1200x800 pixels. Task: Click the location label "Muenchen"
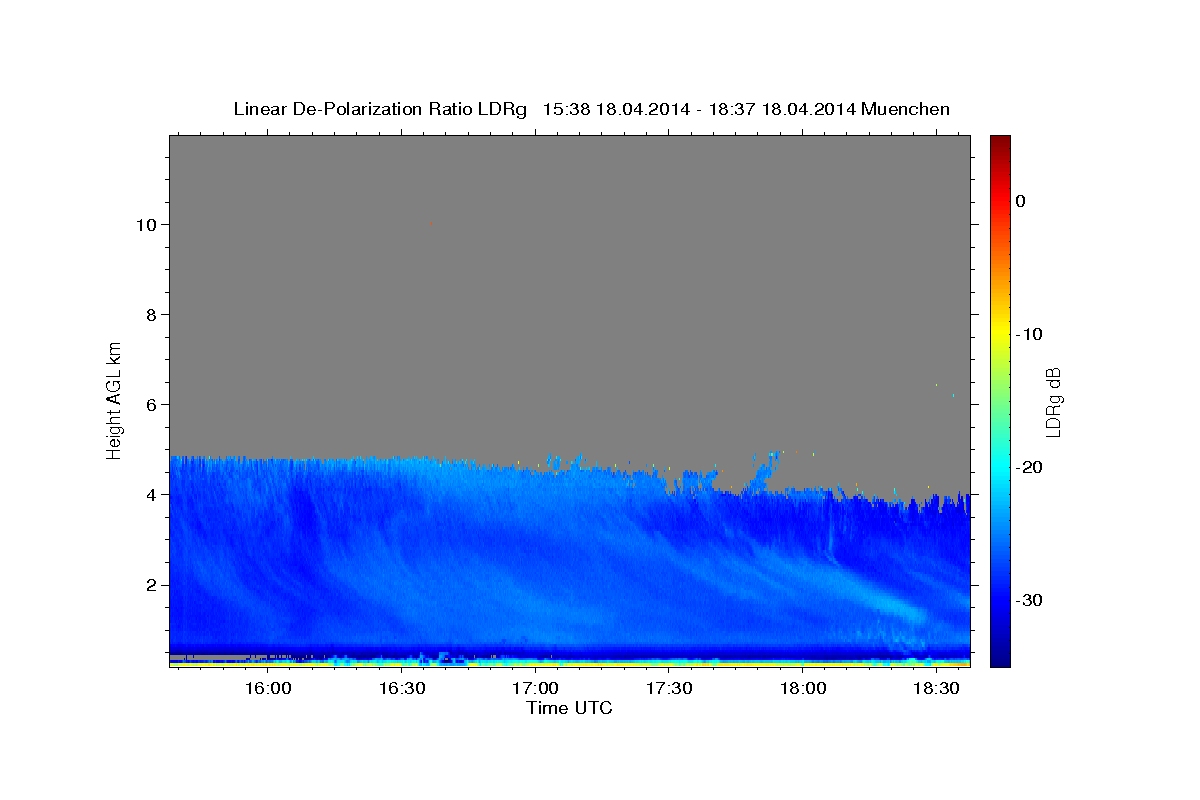pos(906,109)
